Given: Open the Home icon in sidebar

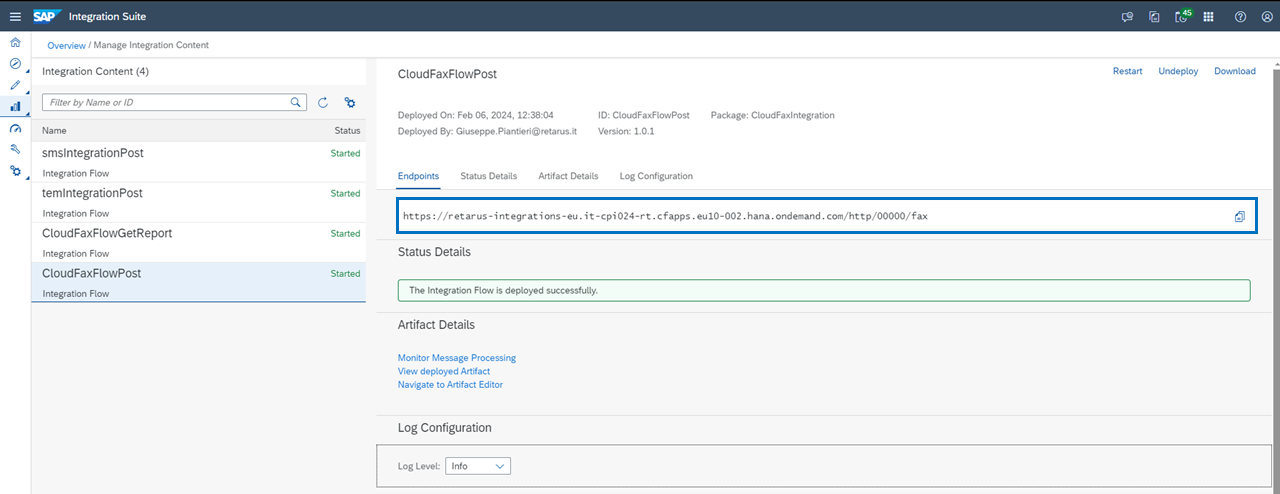Looking at the screenshot, I should pyautogui.click(x=15, y=43).
